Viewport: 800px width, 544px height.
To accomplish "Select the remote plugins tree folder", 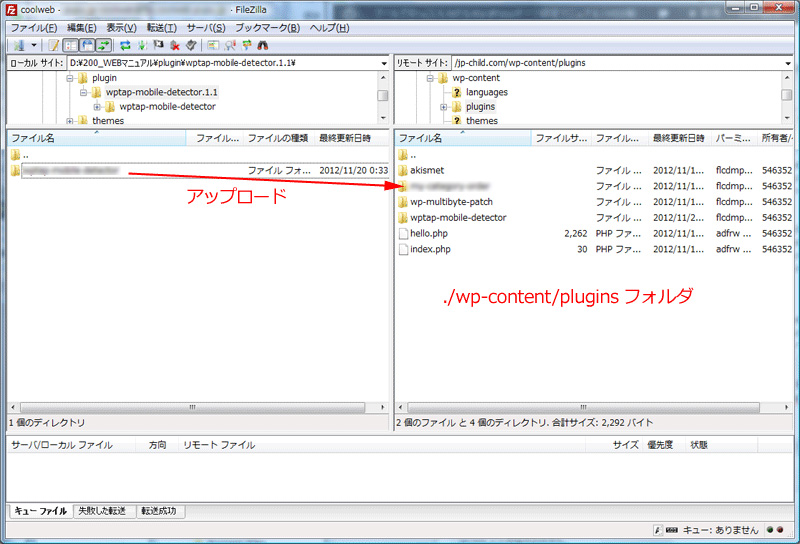I will (x=480, y=107).
